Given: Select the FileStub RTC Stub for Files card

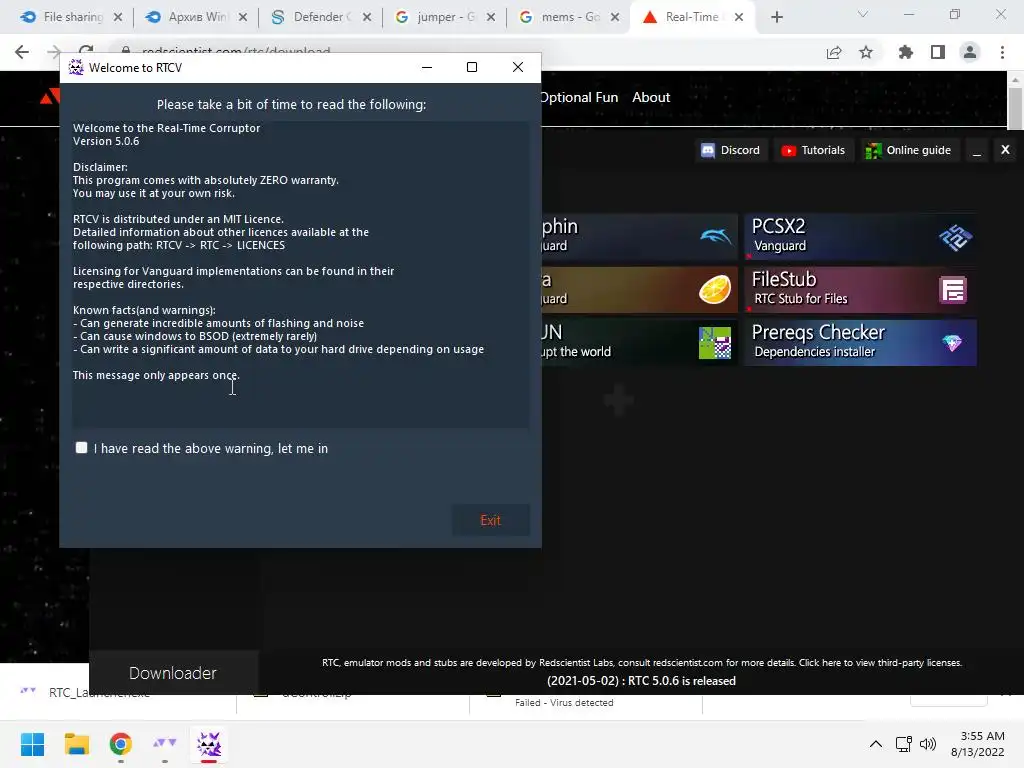Looking at the screenshot, I should [x=860, y=289].
